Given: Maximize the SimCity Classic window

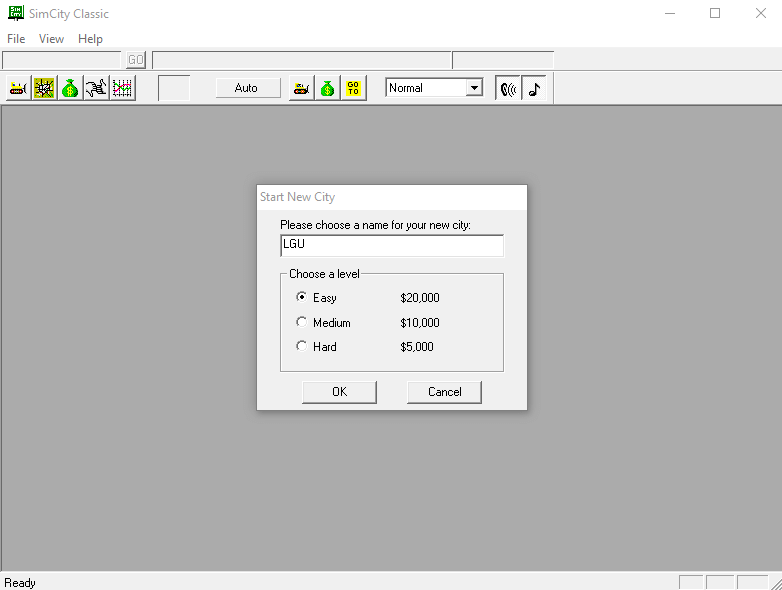Looking at the screenshot, I should tap(715, 13).
